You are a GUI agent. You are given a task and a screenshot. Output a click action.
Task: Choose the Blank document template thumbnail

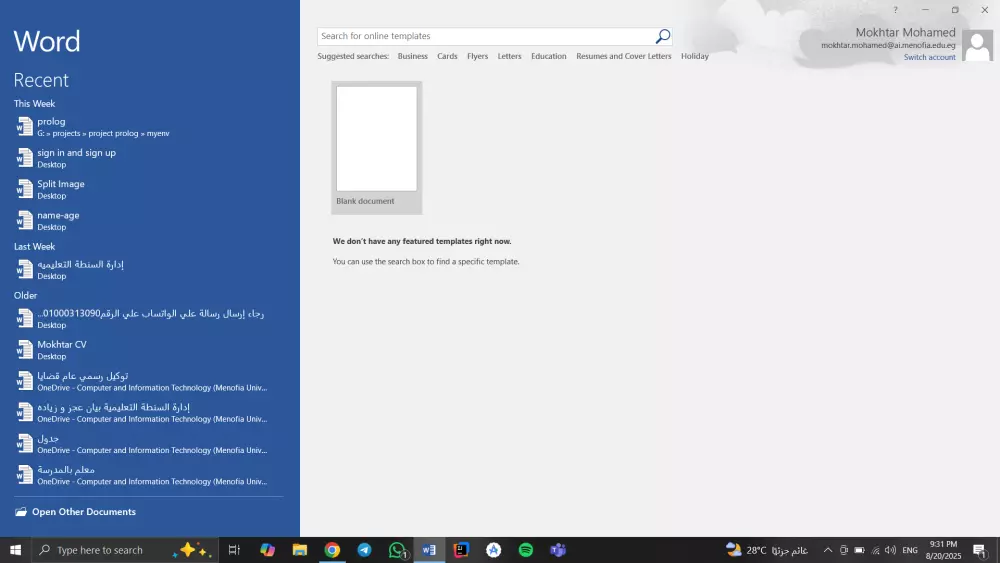point(376,147)
